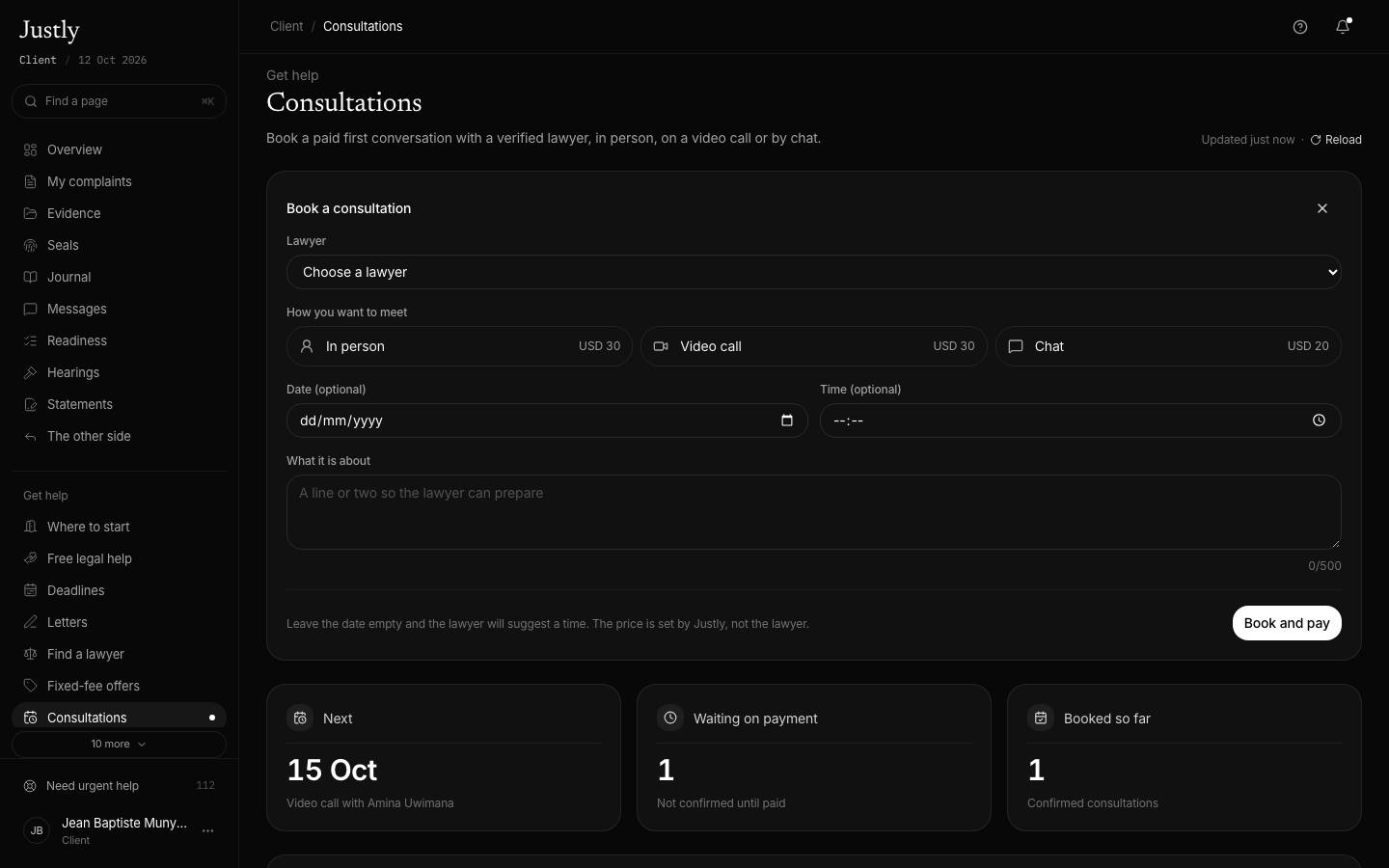The height and width of the screenshot is (868, 1389).
Task: Open the date picker calendar icon
Action: [787, 420]
